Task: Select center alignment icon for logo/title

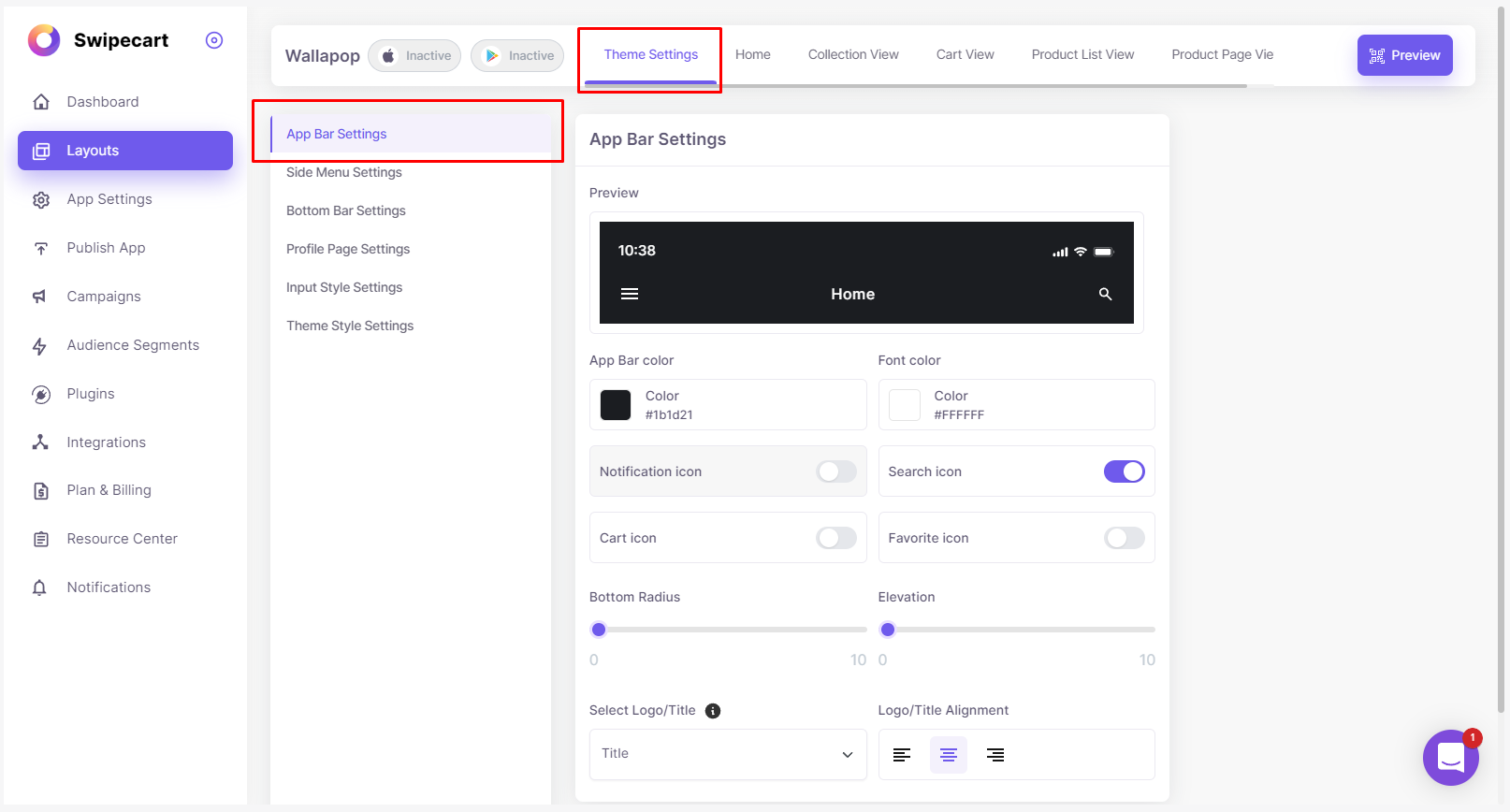Action: [948, 755]
